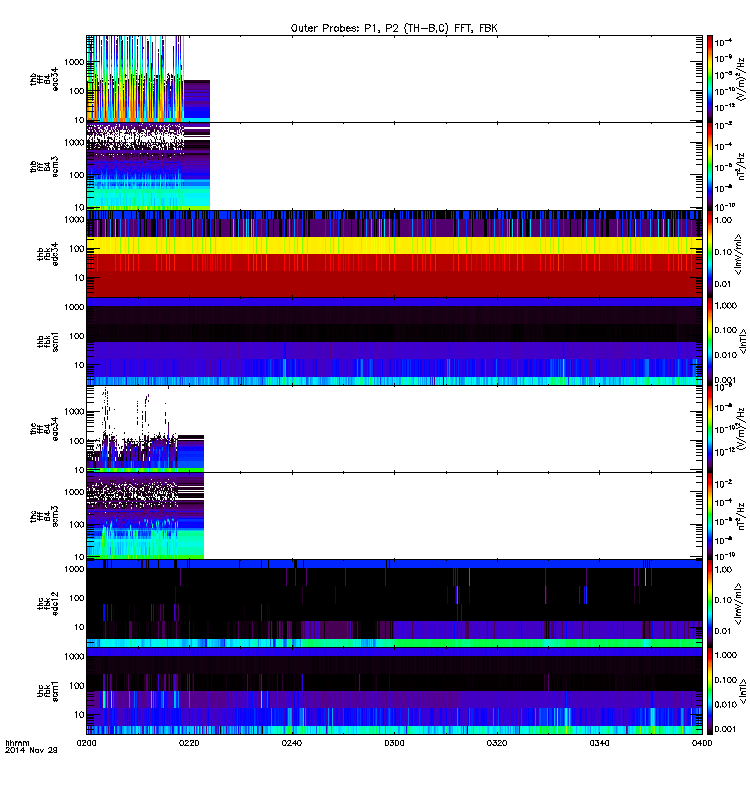Click the color bar beside thb fbk scm1 panel
This screenshot has width=750, height=800.
point(710,341)
